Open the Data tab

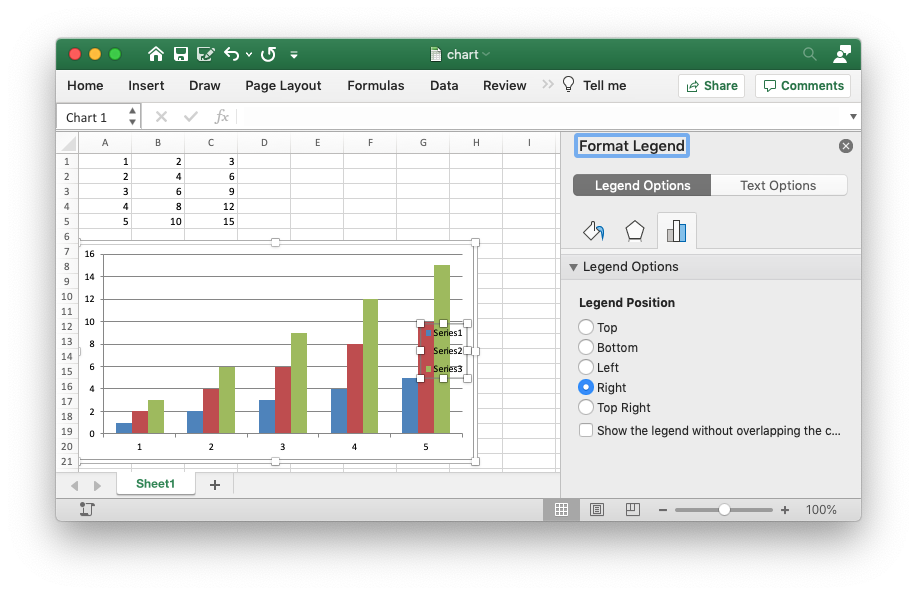[x=444, y=85]
